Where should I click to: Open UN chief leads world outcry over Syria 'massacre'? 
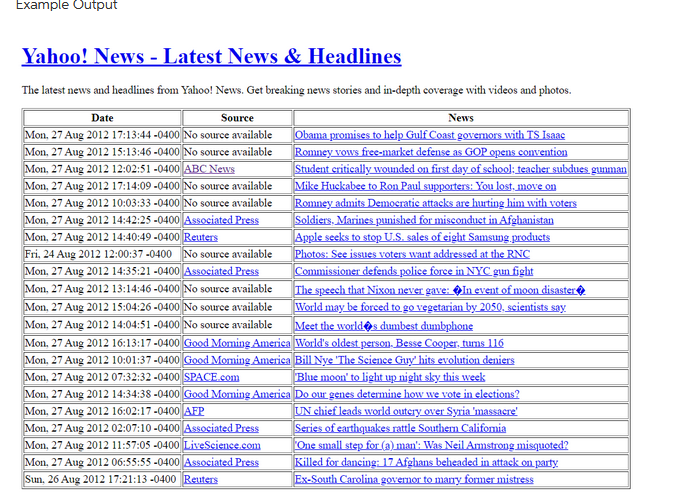(406, 411)
